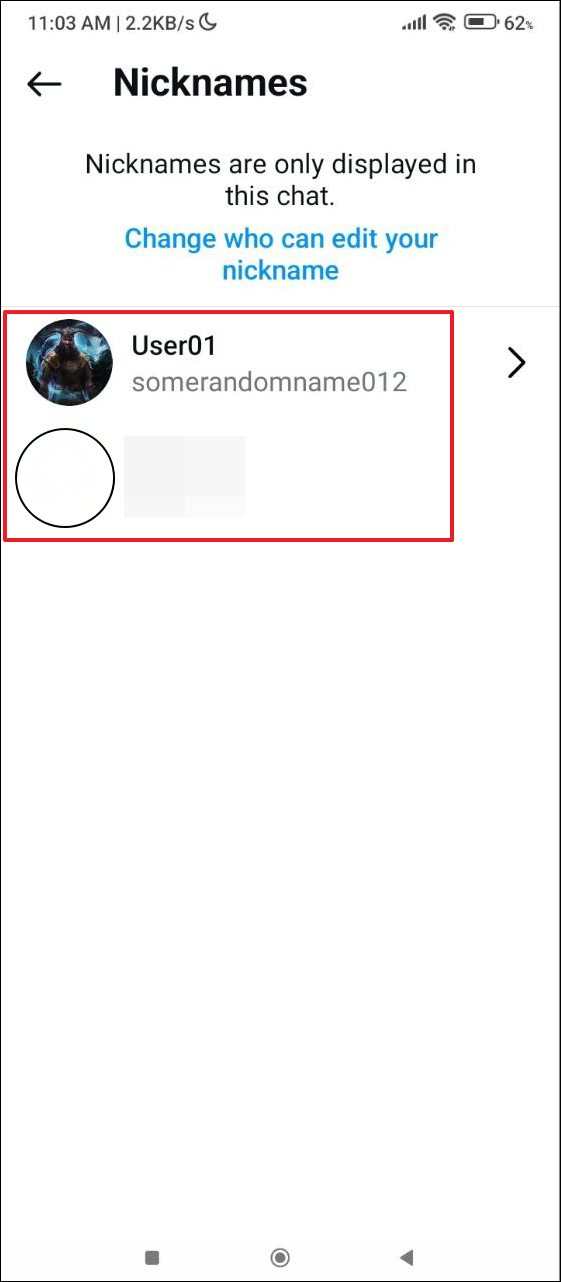
Task: Tap the blurred name in second row
Action: click(x=185, y=476)
